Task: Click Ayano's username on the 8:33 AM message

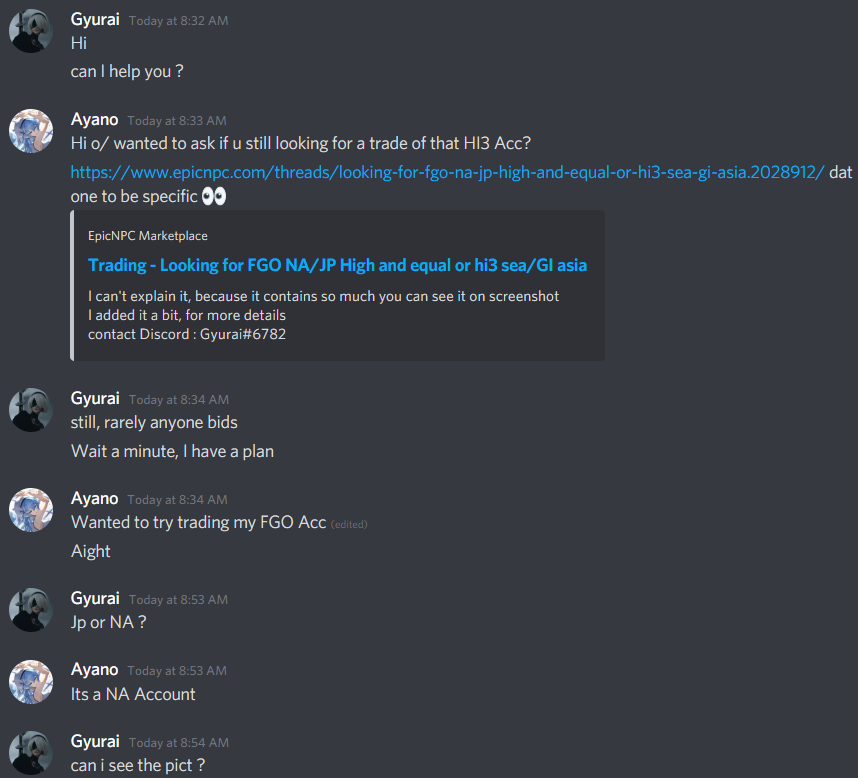Action: tap(94, 120)
